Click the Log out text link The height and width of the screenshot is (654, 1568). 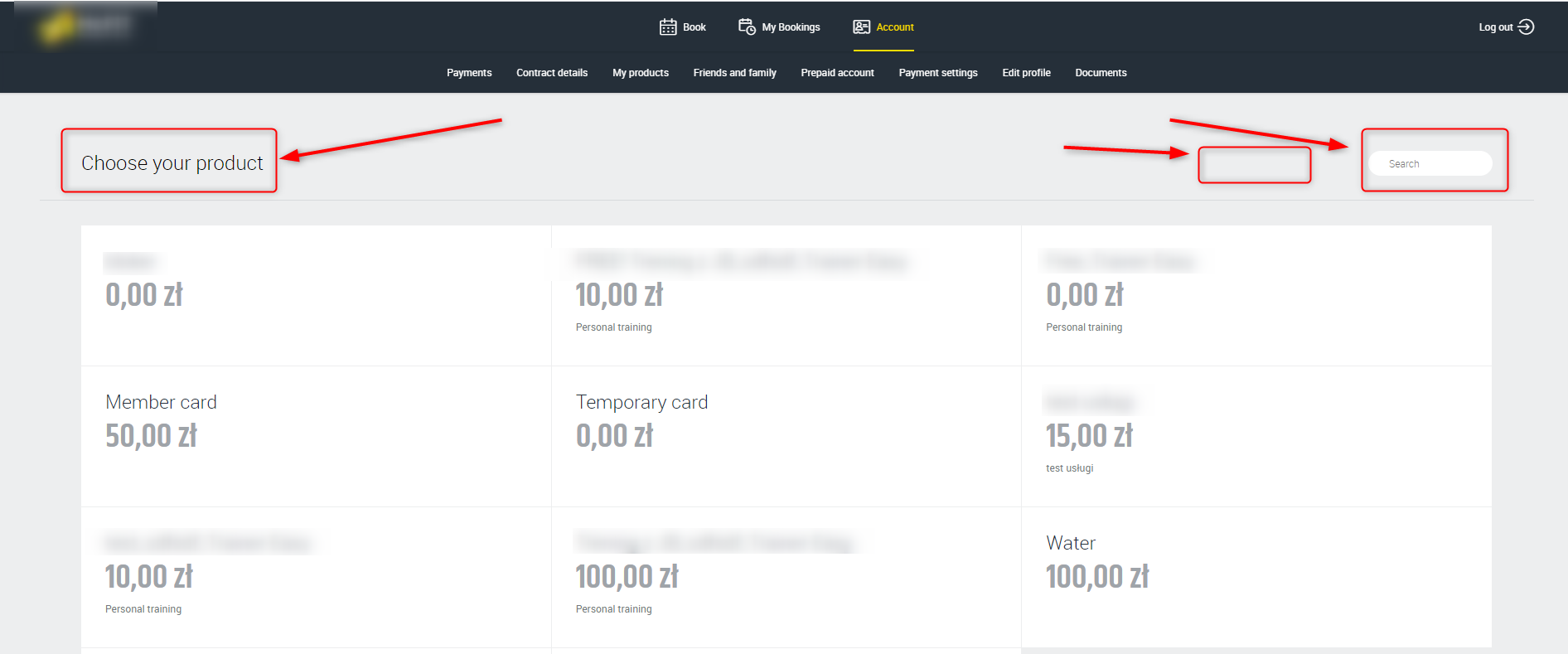pyautogui.click(x=1495, y=27)
